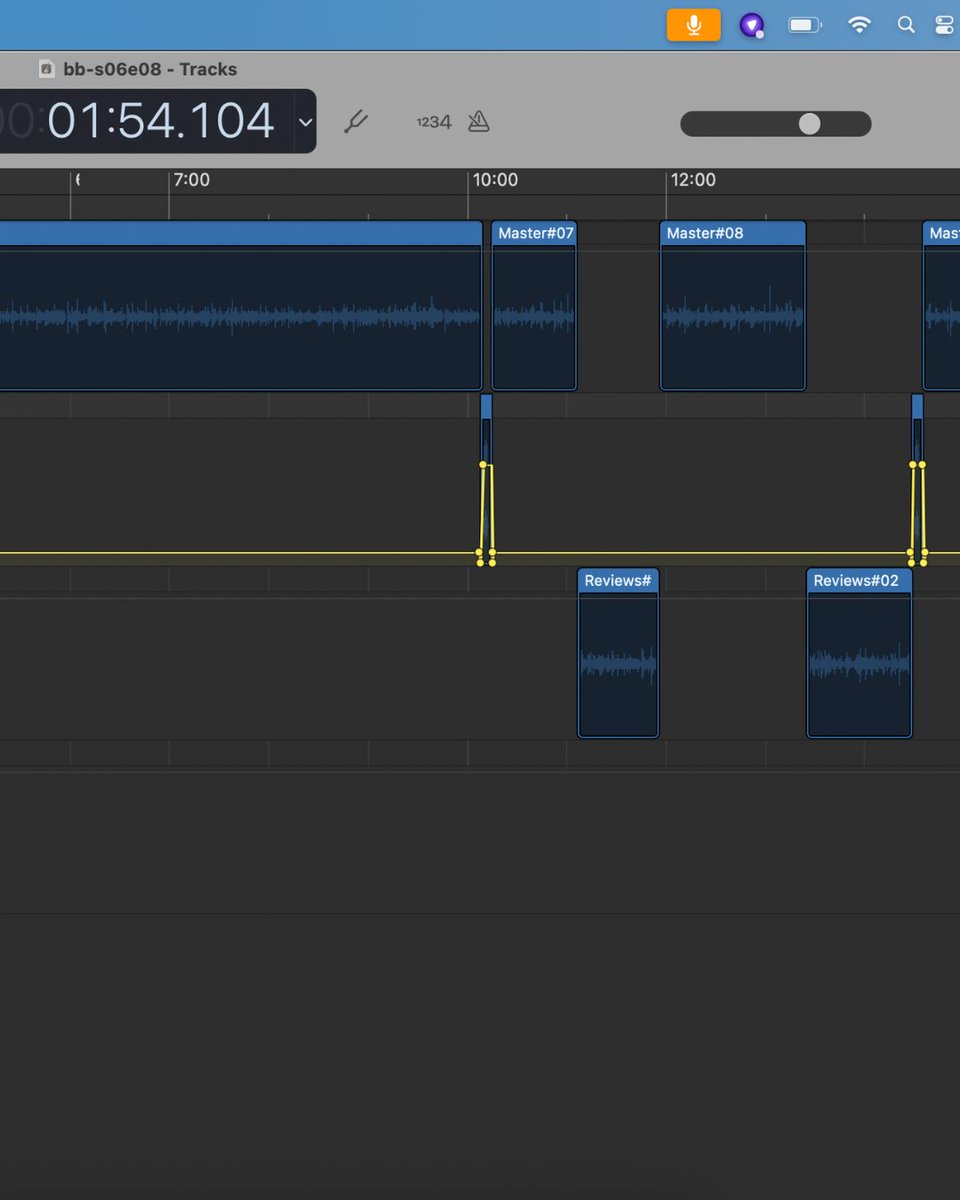The image size is (960, 1200).
Task: Open Control Center from the menu bar
Action: [944, 24]
